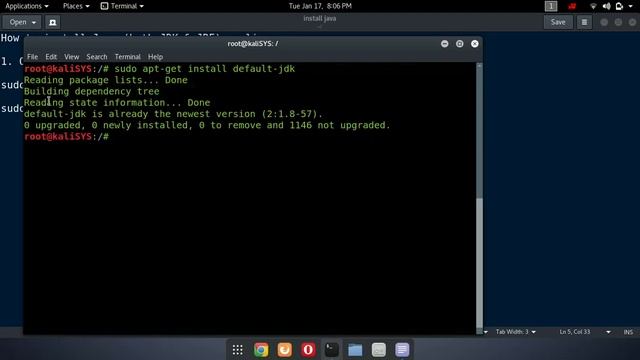Screen dimensions: 640x360
Task: Click the last root@kaliSYS prompt line
Action: pos(67,137)
